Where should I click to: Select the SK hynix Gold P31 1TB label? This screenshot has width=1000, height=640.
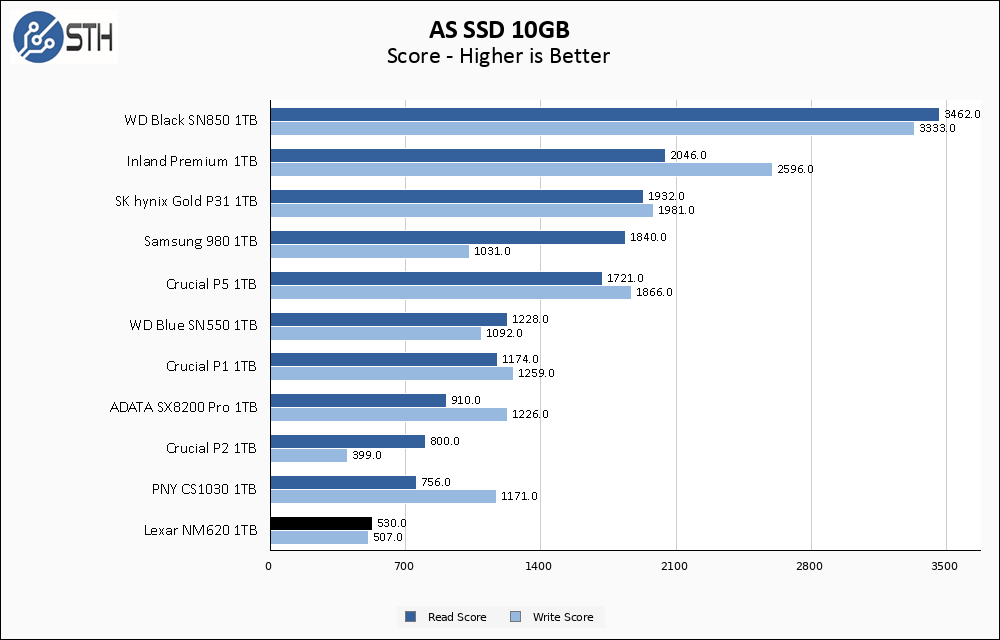186,201
